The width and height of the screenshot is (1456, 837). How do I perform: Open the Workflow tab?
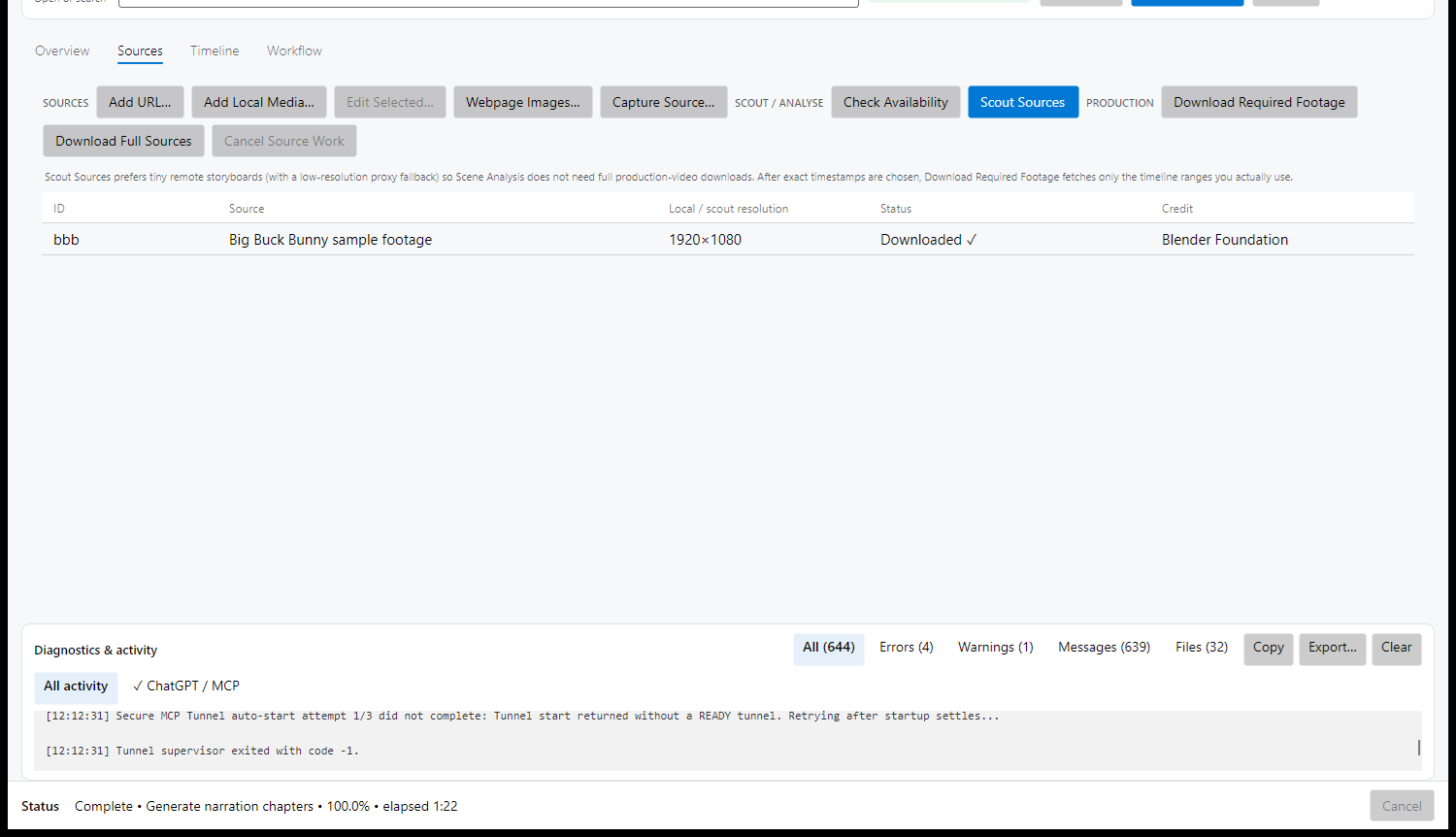pyautogui.click(x=294, y=50)
